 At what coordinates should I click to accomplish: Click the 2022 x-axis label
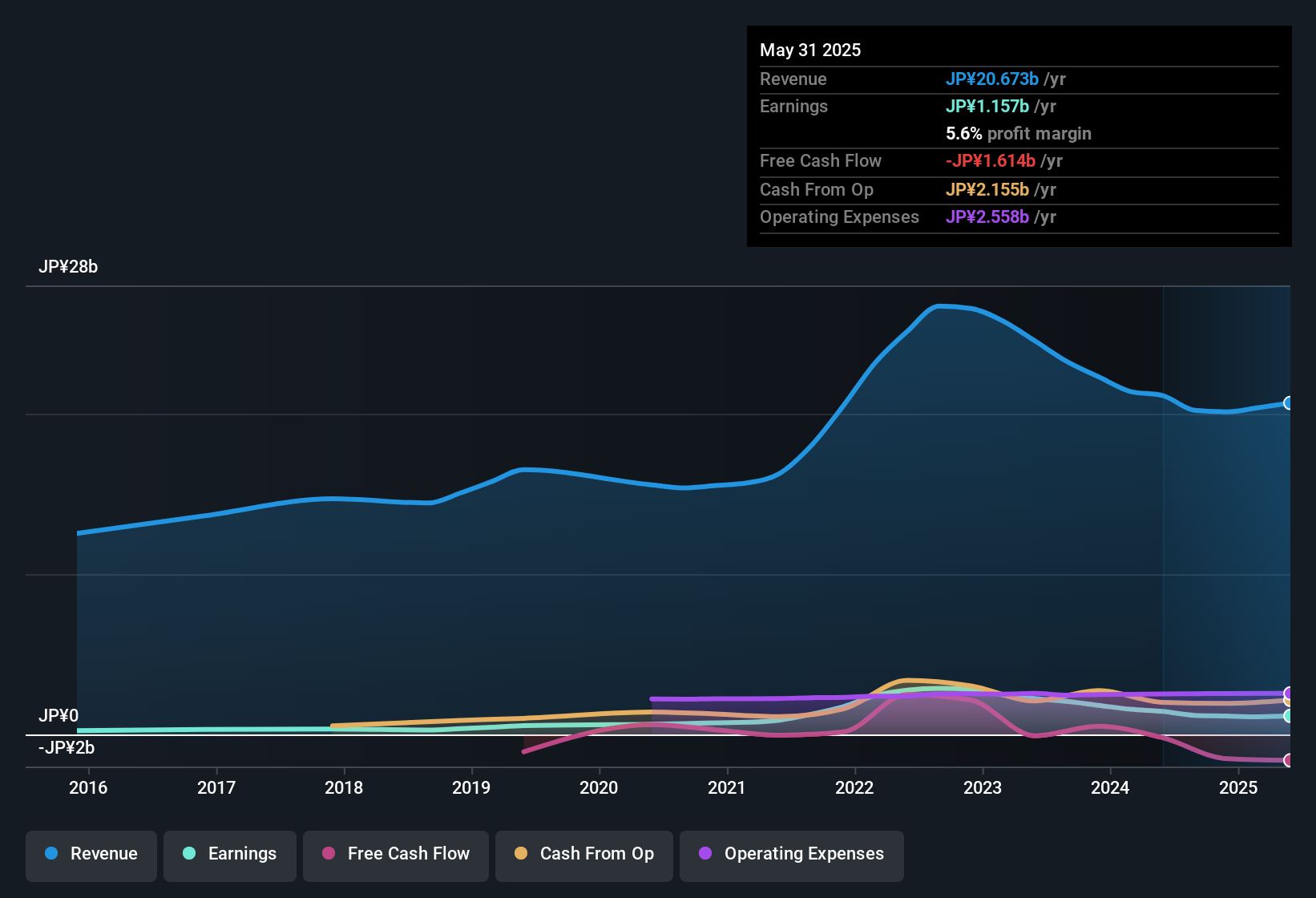tap(854, 788)
